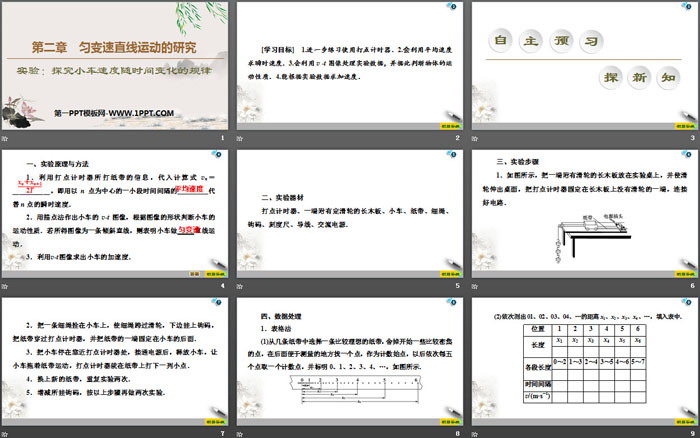Screen dimensions: 700x438
Task: Click the 新 character tile on slide 3
Action: point(639,78)
